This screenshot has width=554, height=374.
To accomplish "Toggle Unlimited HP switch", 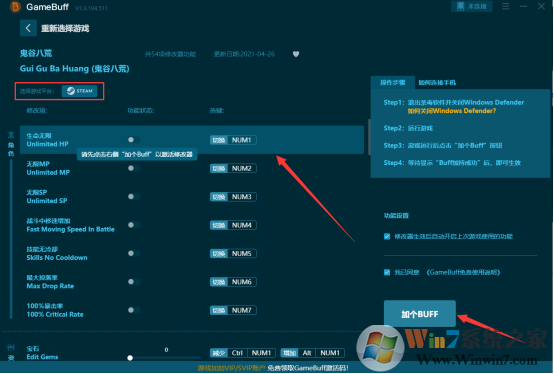I will click(x=134, y=140).
